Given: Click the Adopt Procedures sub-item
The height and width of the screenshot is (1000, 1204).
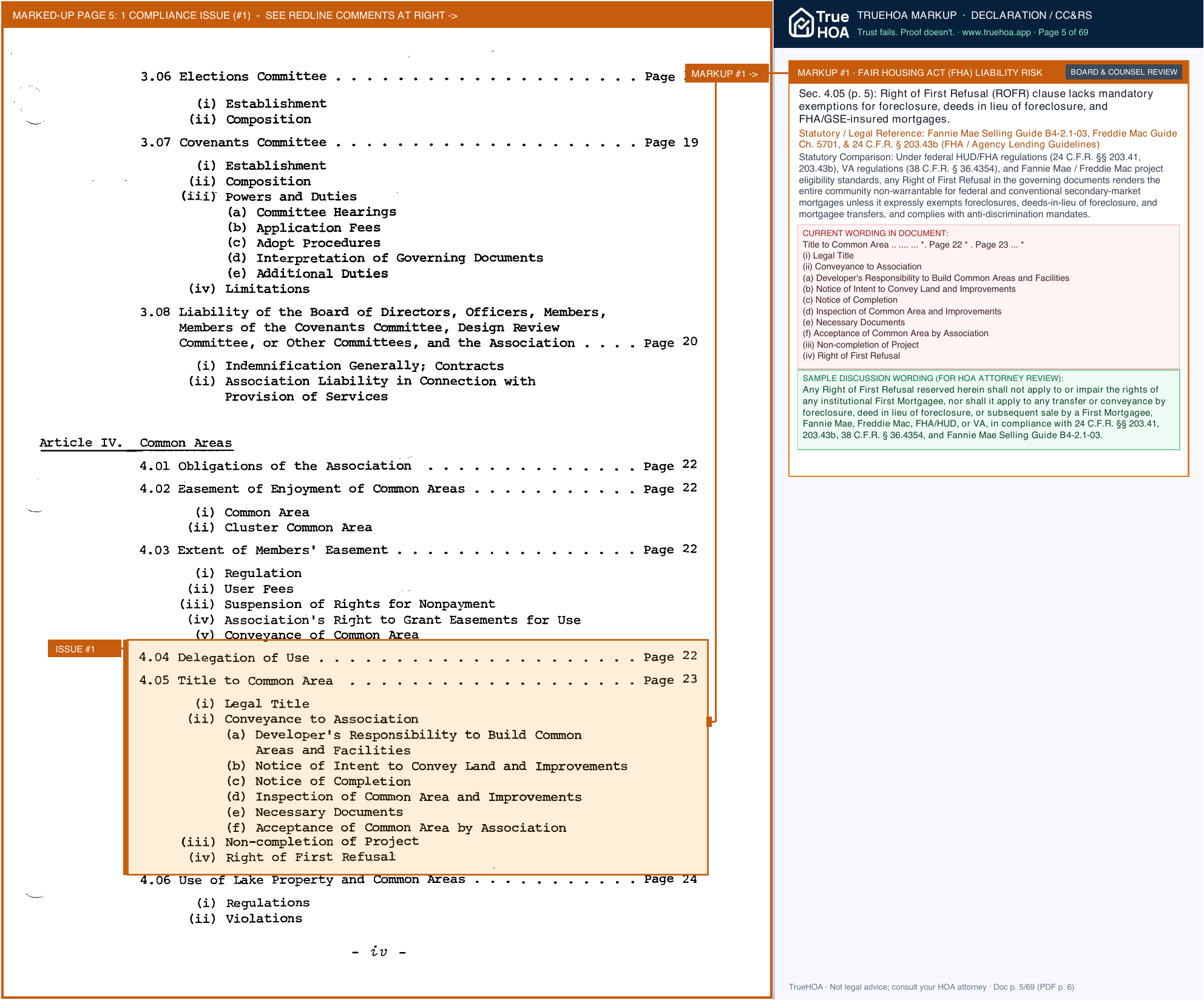Looking at the screenshot, I should pyautogui.click(x=303, y=243).
